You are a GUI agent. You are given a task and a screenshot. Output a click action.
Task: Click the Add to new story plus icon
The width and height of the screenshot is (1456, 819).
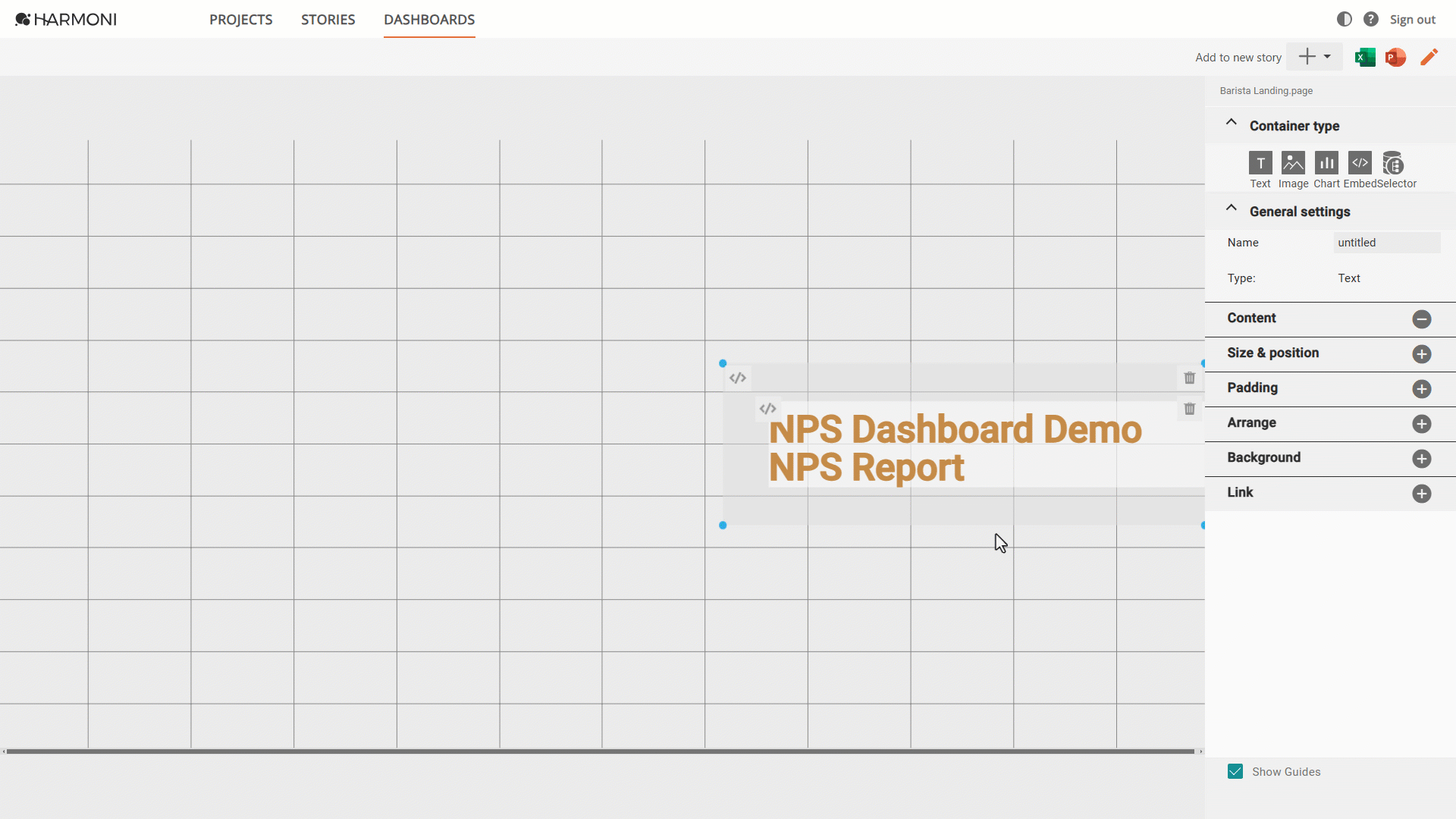(x=1307, y=57)
